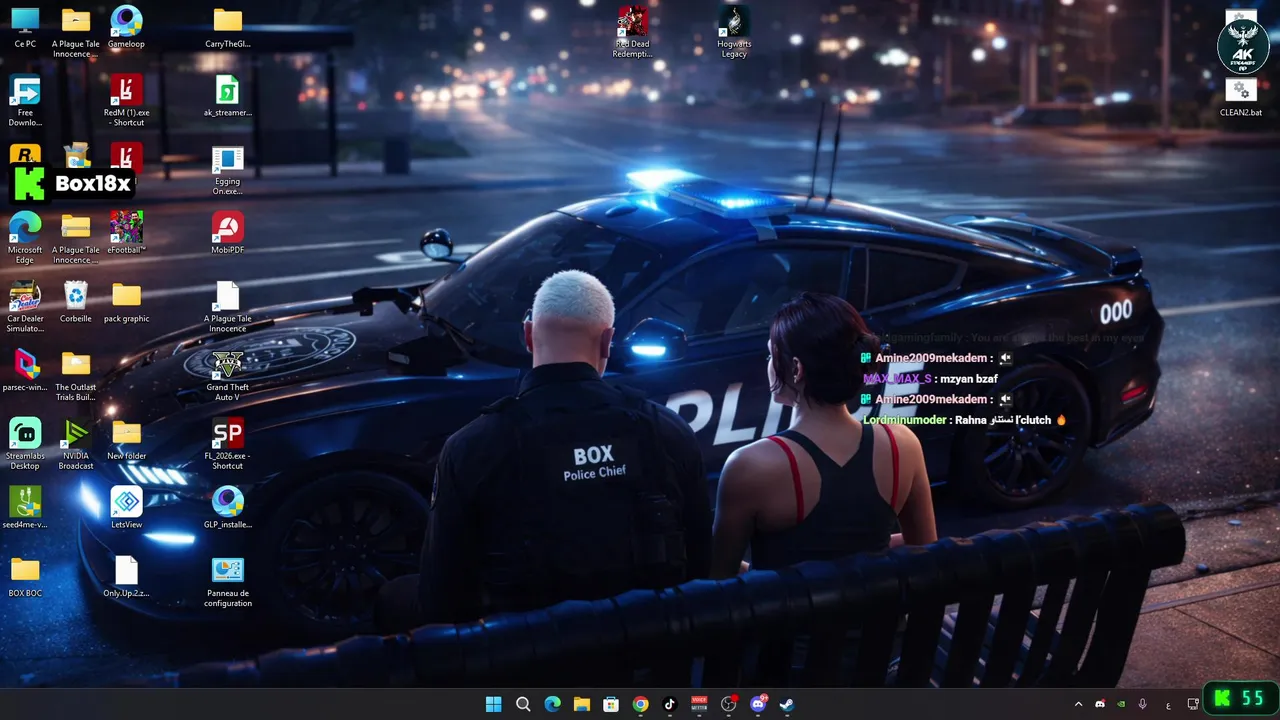Image resolution: width=1280 pixels, height=720 pixels.
Task: Select the ak_streamer file icon
Action: (x=227, y=96)
